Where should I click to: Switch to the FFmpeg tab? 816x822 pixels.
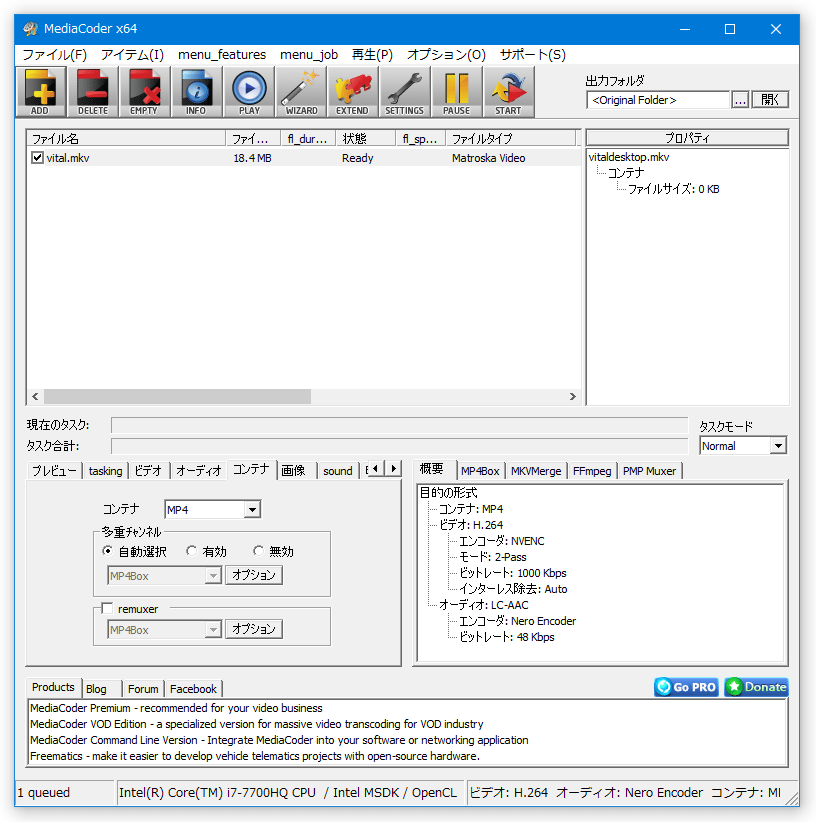[592, 471]
